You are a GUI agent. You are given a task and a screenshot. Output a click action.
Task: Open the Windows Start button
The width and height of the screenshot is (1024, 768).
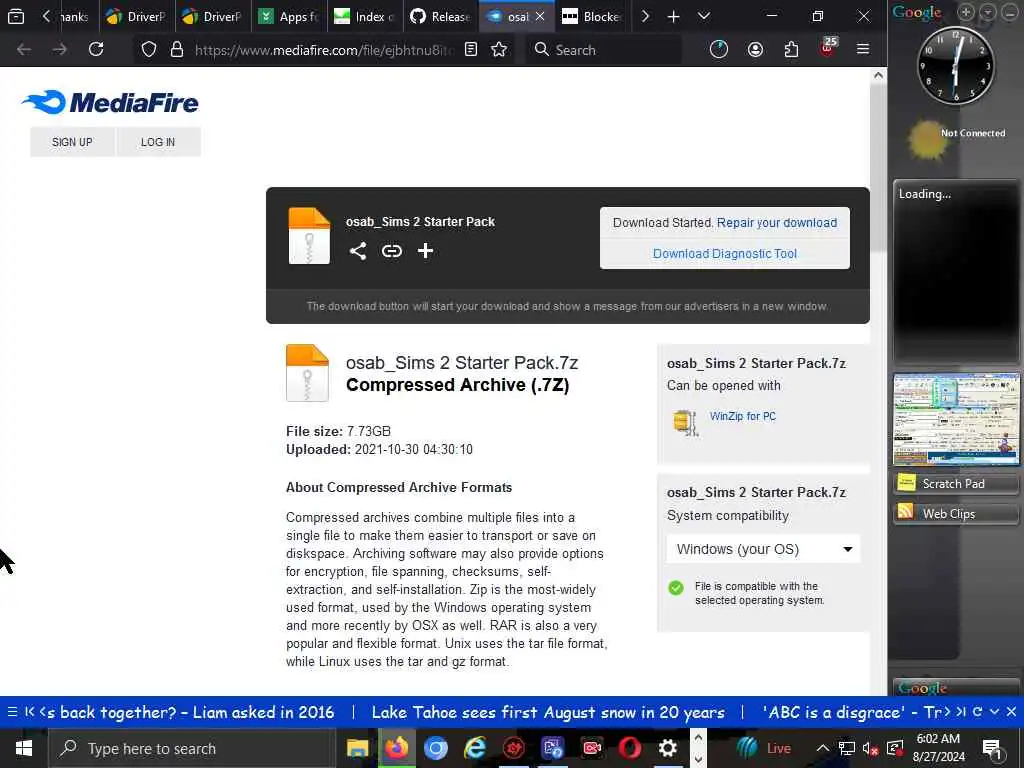coord(24,748)
